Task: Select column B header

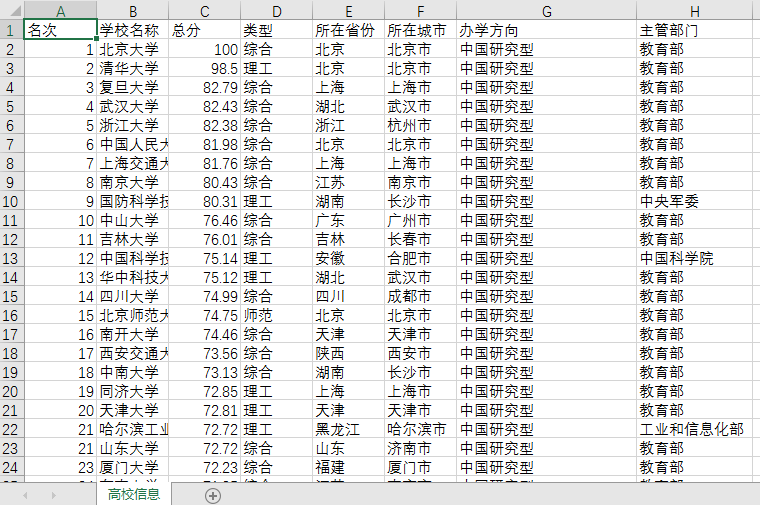Action: [x=133, y=11]
